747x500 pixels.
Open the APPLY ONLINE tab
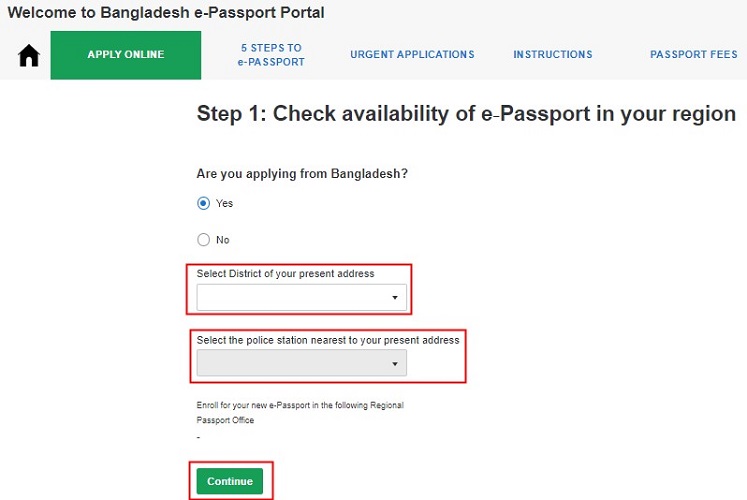(x=126, y=55)
